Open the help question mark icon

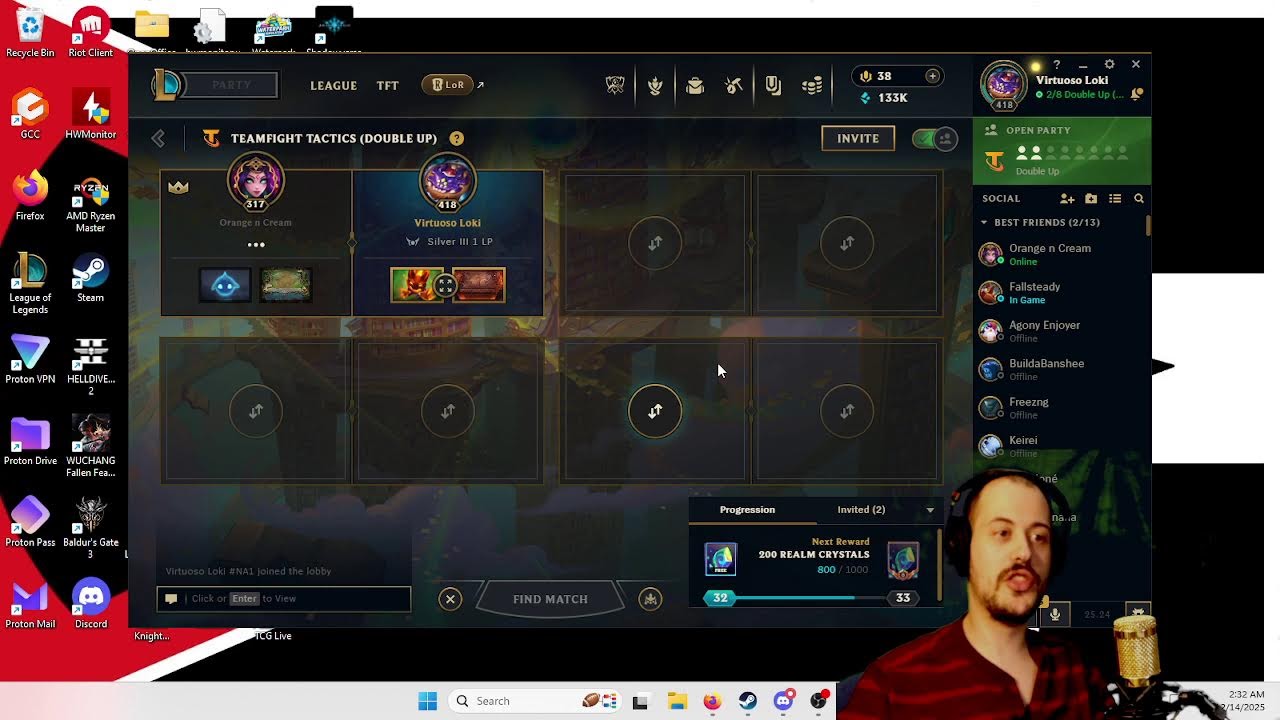pyautogui.click(x=1056, y=64)
